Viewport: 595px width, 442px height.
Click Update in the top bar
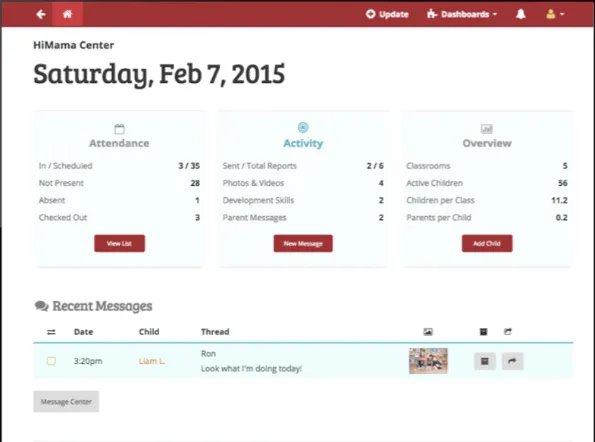coord(387,14)
